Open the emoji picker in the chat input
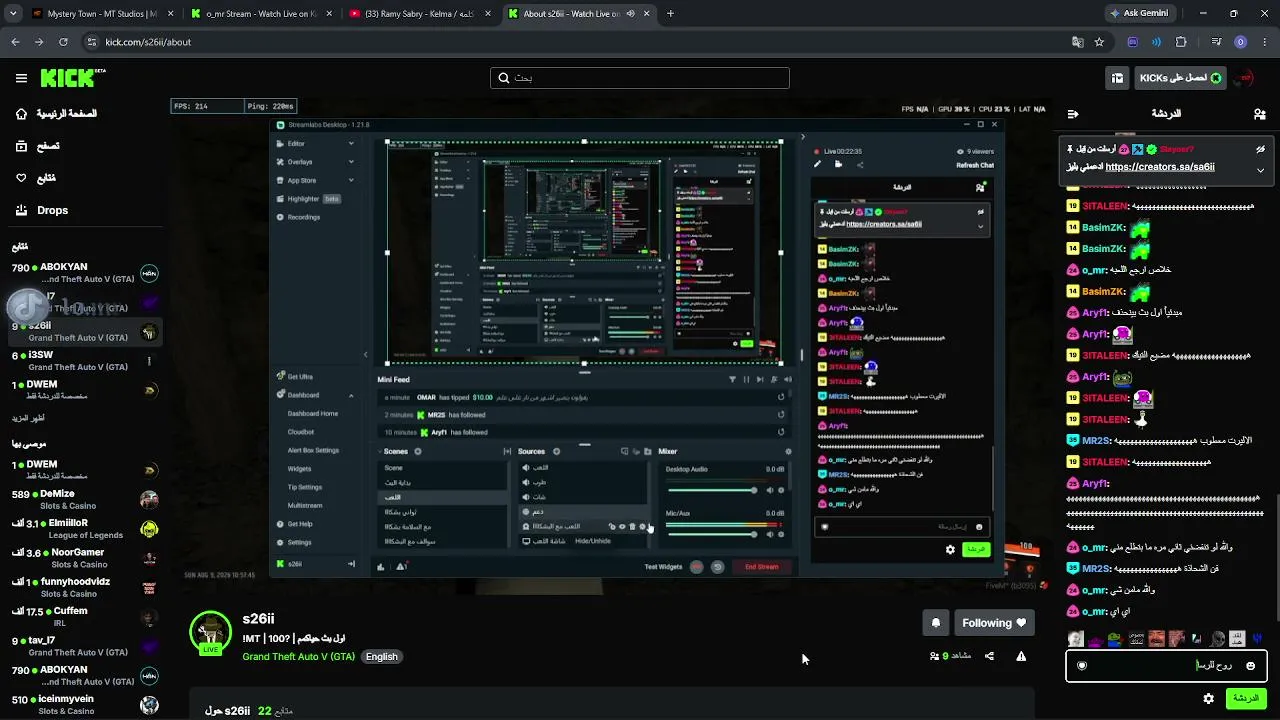The image size is (1280, 720). (x=1250, y=666)
